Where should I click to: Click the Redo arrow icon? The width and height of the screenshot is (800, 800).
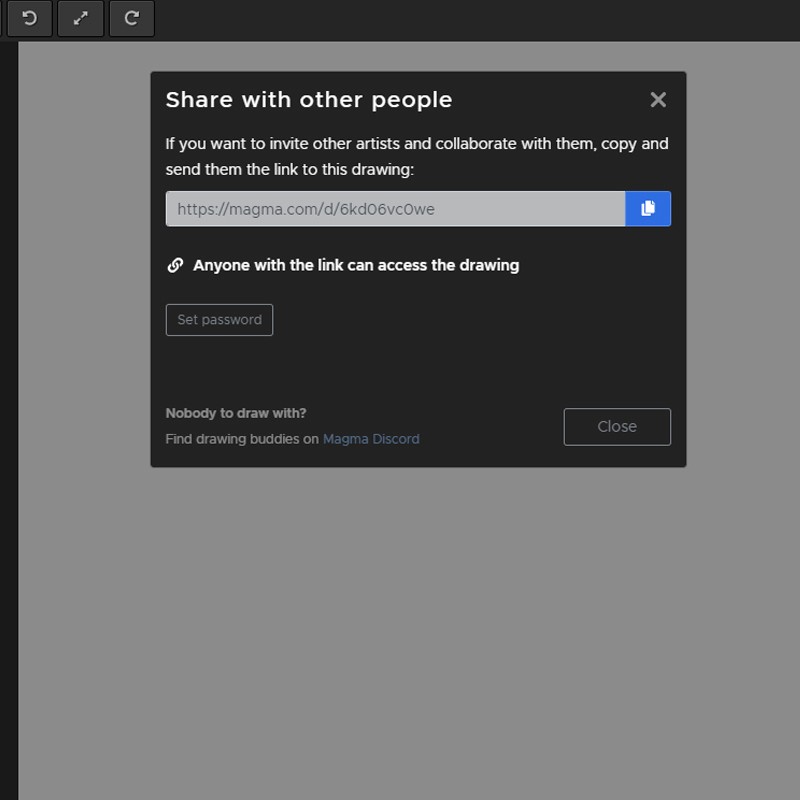tap(131, 18)
